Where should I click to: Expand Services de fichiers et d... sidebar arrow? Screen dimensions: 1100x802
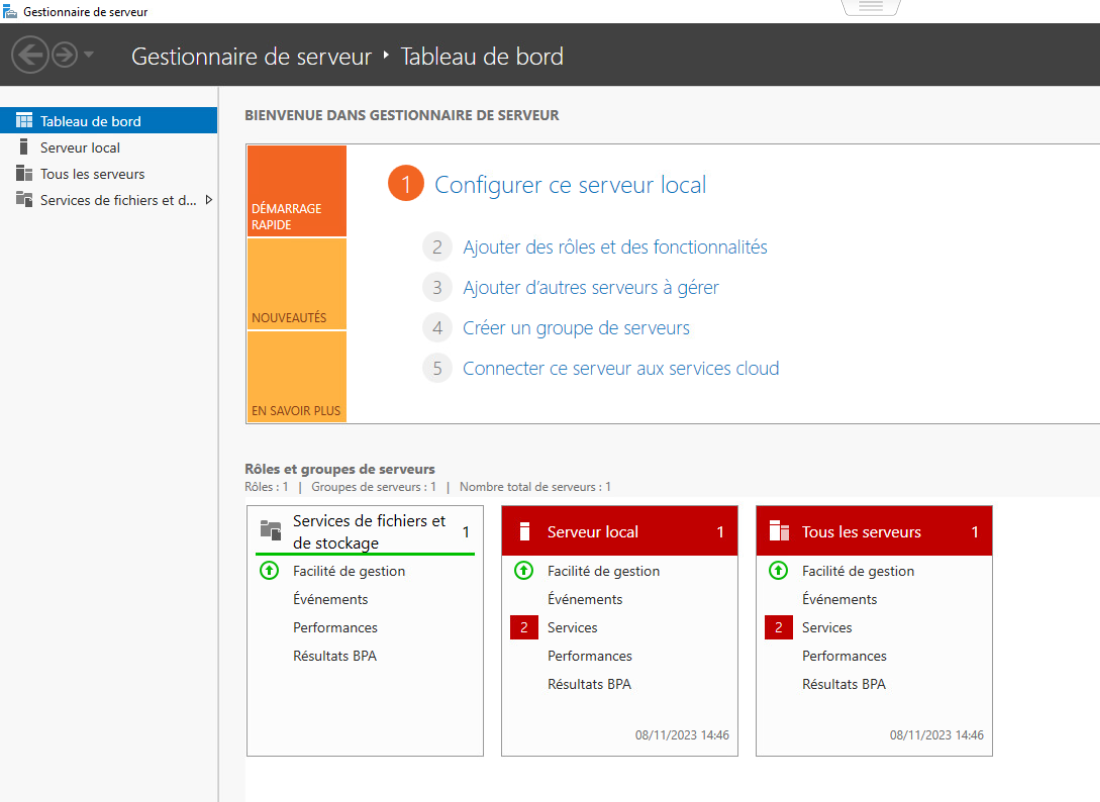pos(208,200)
